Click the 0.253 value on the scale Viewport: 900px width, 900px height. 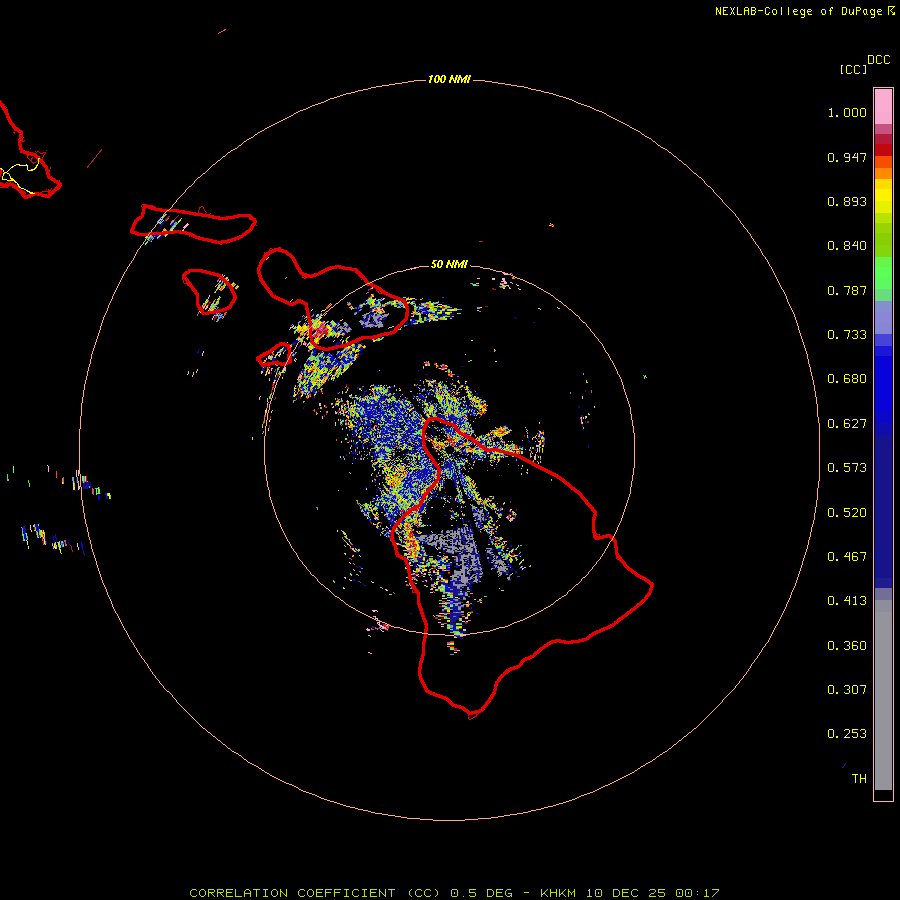pos(847,734)
